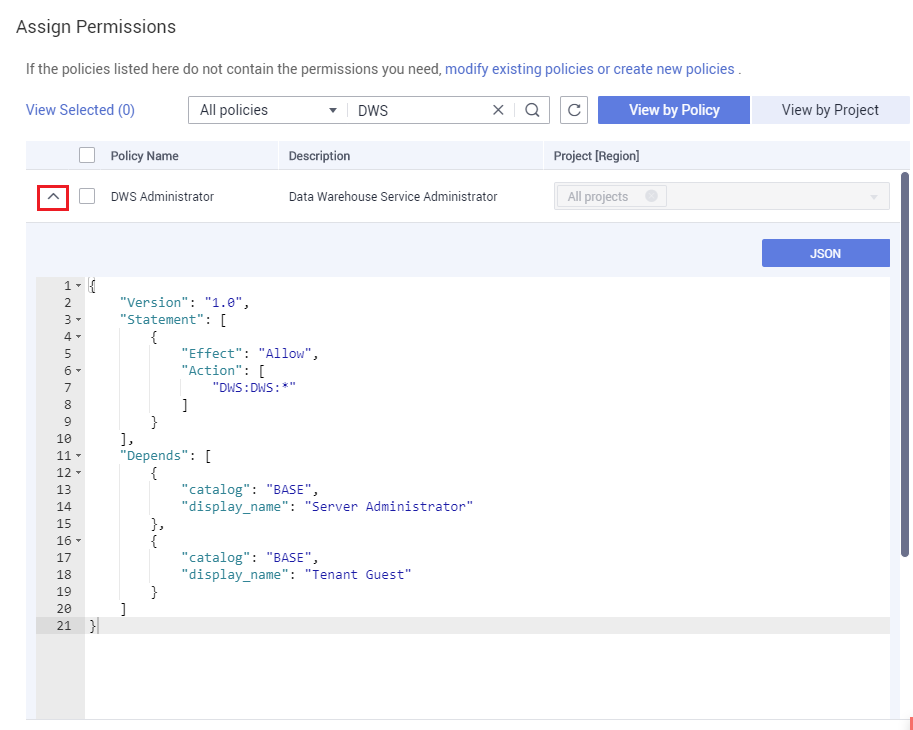The height and width of the screenshot is (730, 913).
Task: Toggle the All projects switch
Action: (650, 196)
